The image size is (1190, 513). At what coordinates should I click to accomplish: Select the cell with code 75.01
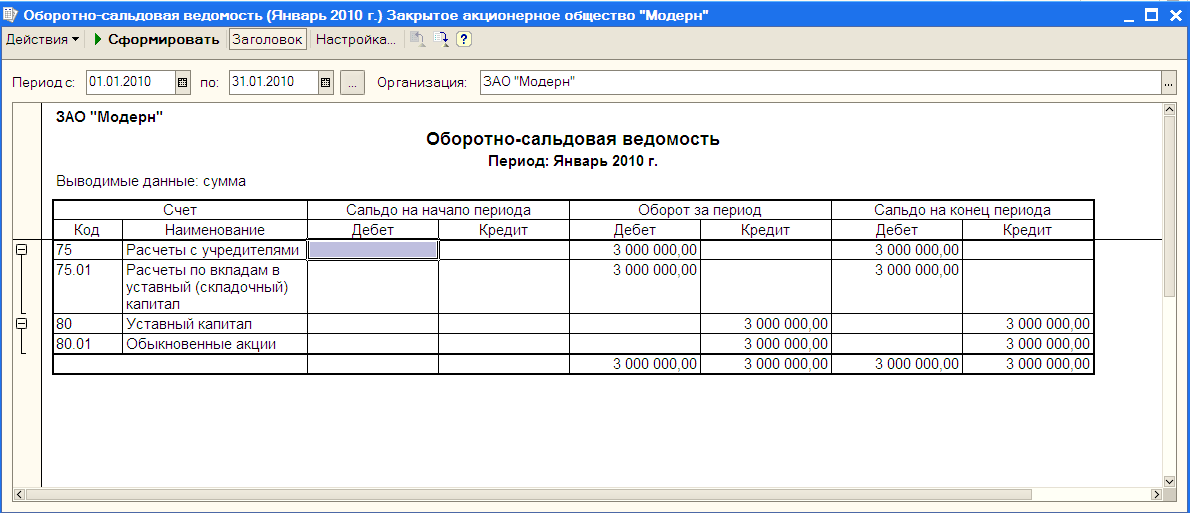[87, 288]
